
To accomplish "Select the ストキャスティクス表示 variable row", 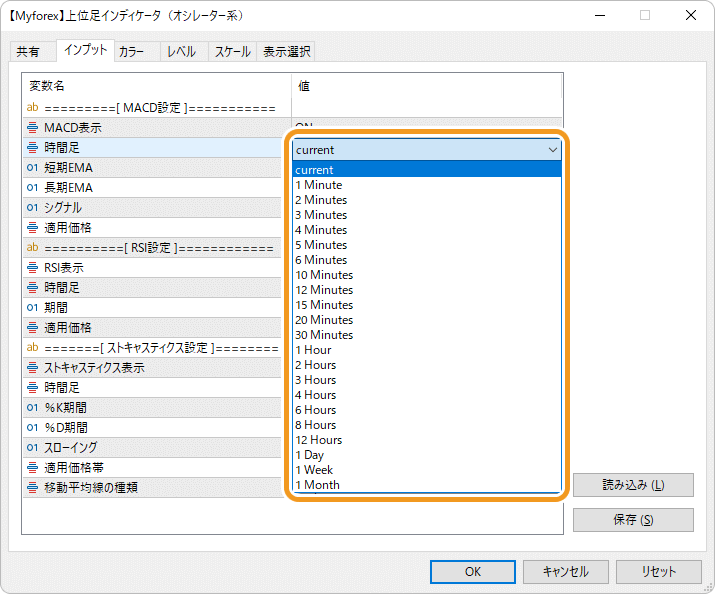I will pyautogui.click(x=152, y=367).
